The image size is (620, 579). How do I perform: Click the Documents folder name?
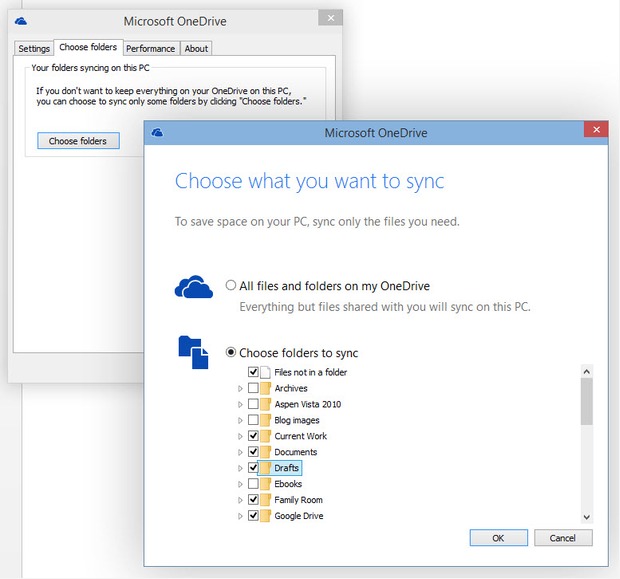coord(295,452)
